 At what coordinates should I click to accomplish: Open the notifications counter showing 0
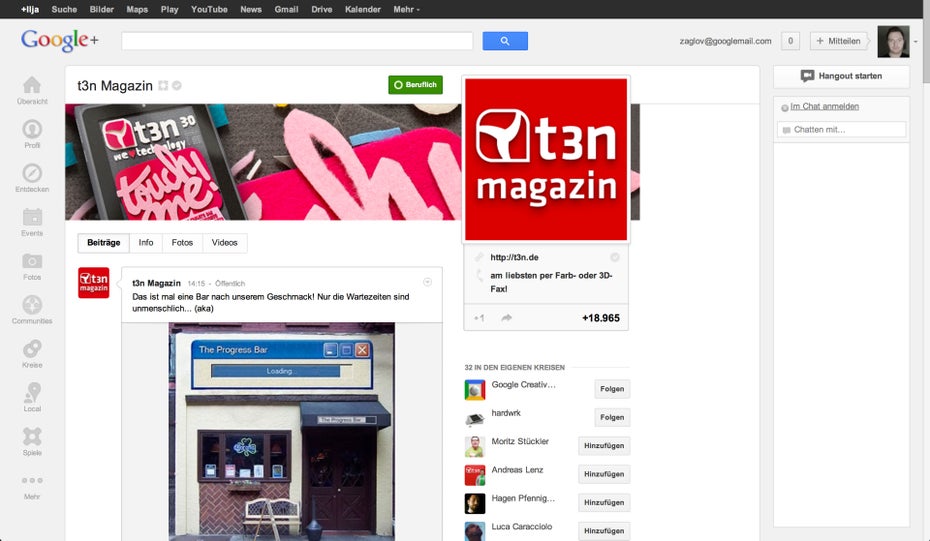(x=790, y=41)
